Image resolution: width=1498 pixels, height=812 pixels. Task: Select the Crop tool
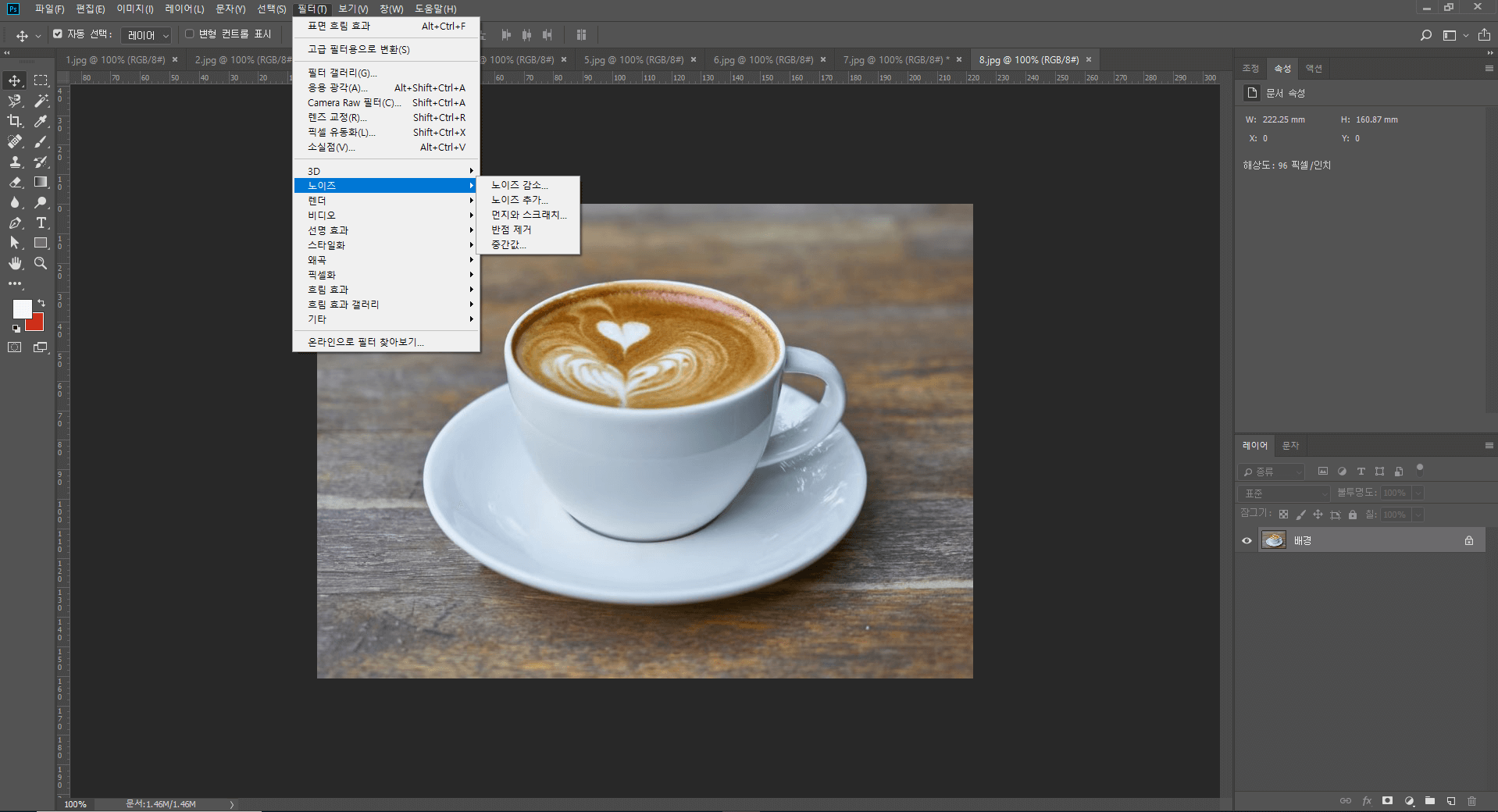coord(15,121)
